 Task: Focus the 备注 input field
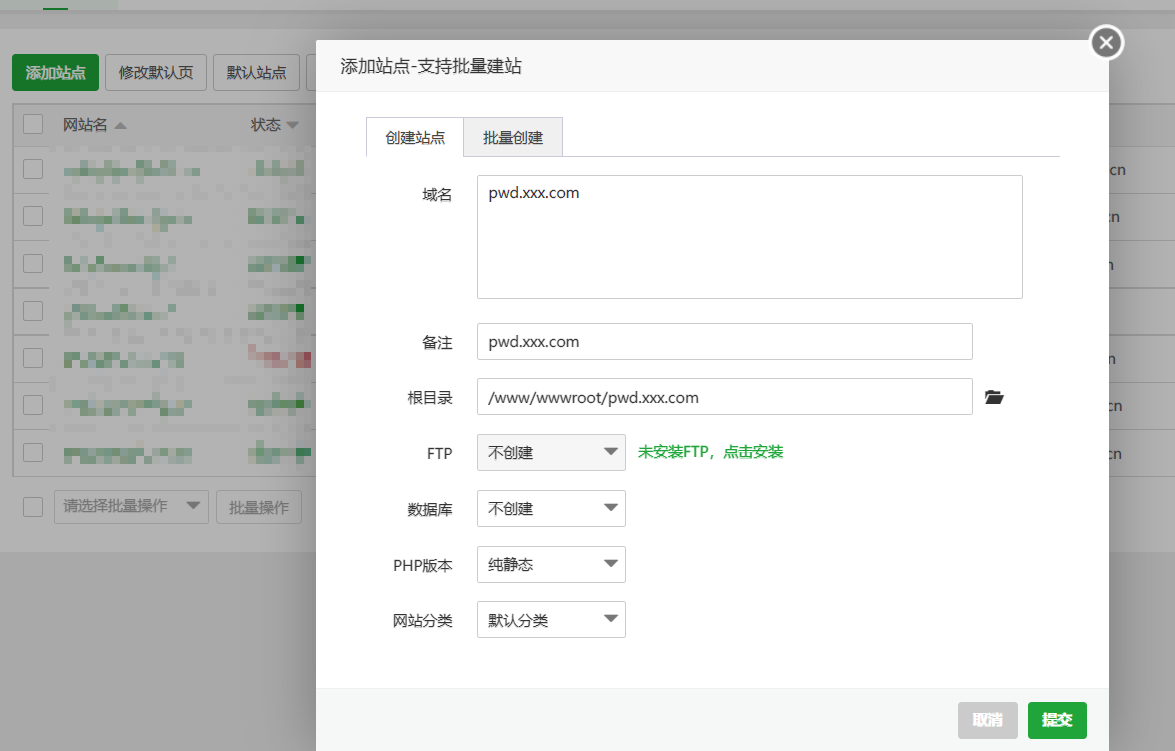725,342
